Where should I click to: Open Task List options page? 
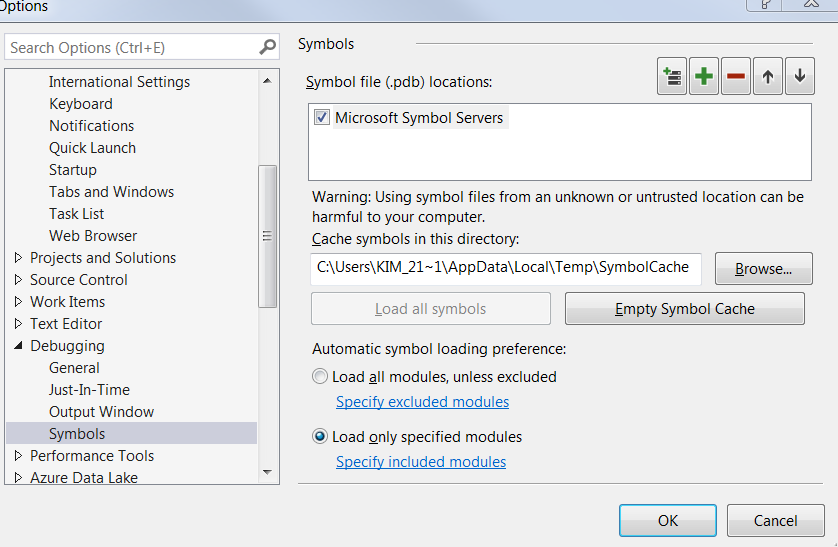[76, 214]
